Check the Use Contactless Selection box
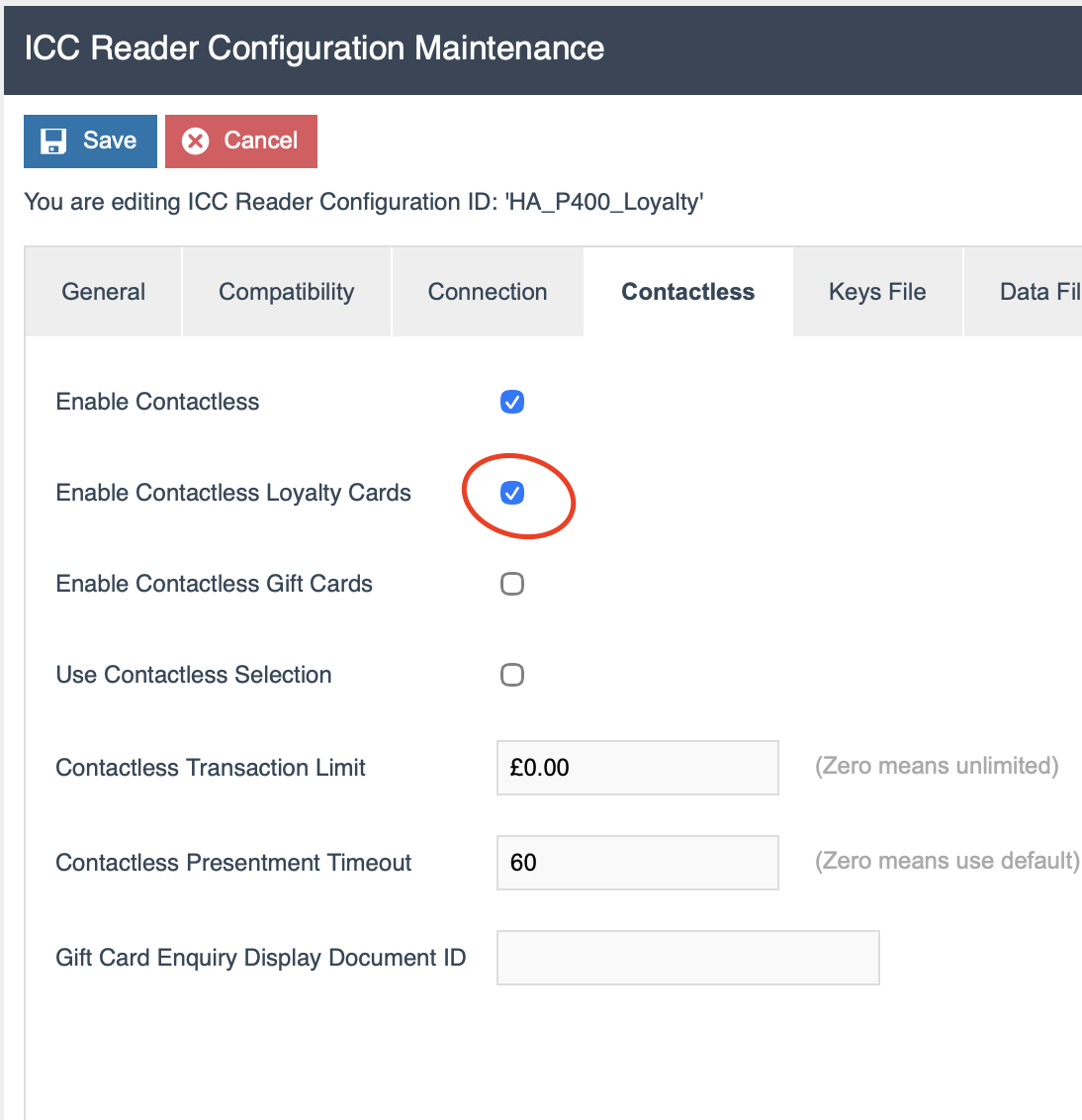The image size is (1082, 1120). pyautogui.click(x=512, y=675)
